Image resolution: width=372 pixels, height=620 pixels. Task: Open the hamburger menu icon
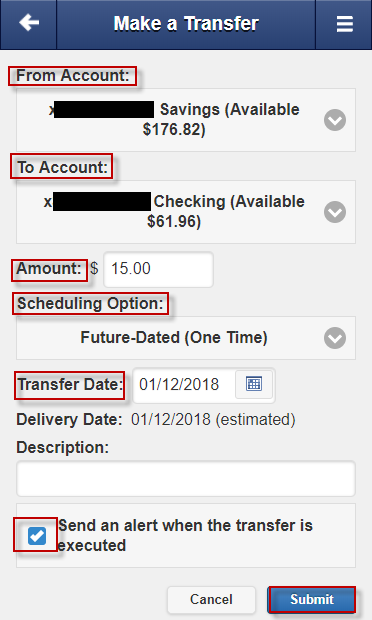[x=344, y=24]
